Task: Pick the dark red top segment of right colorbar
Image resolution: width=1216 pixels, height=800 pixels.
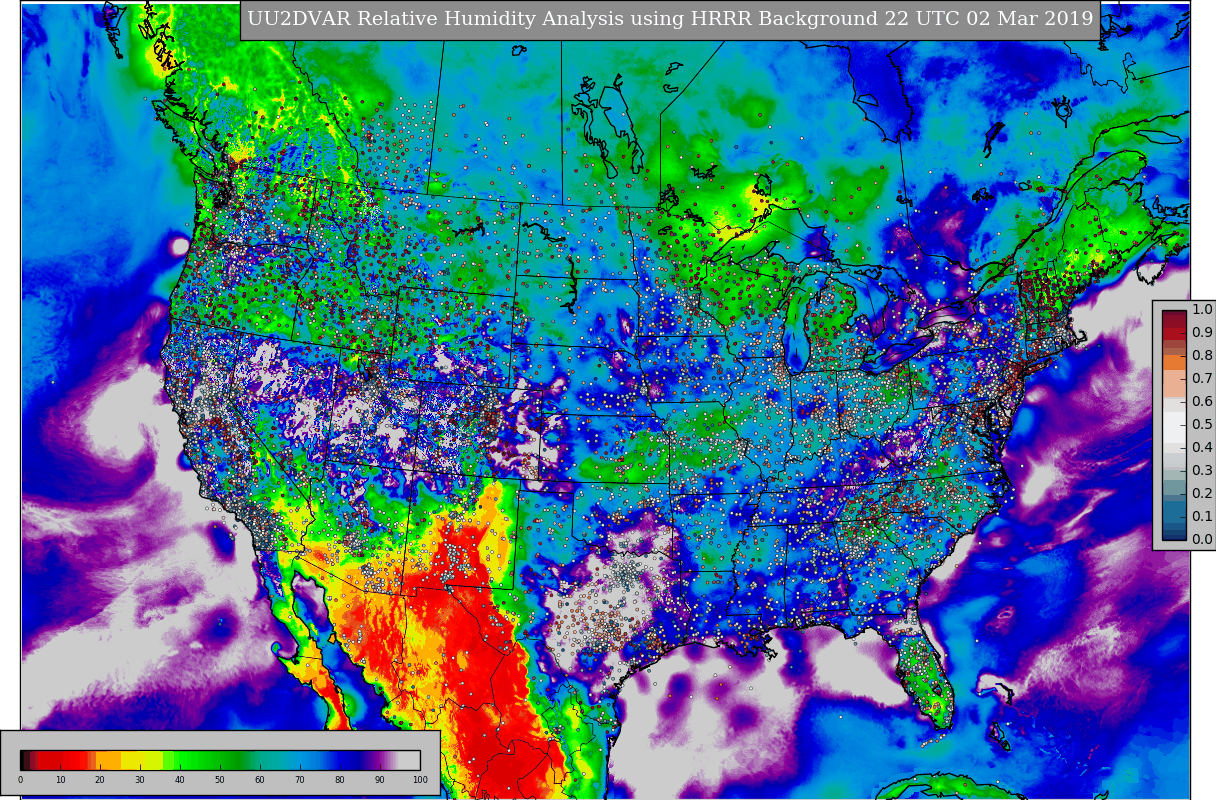Action: pyautogui.click(x=1174, y=319)
